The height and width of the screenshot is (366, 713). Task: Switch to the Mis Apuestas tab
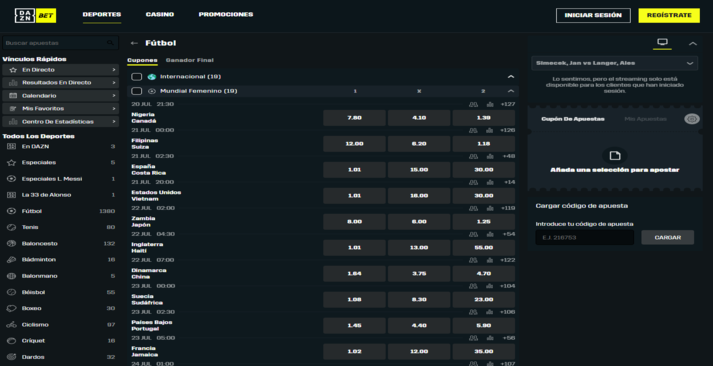(645, 119)
